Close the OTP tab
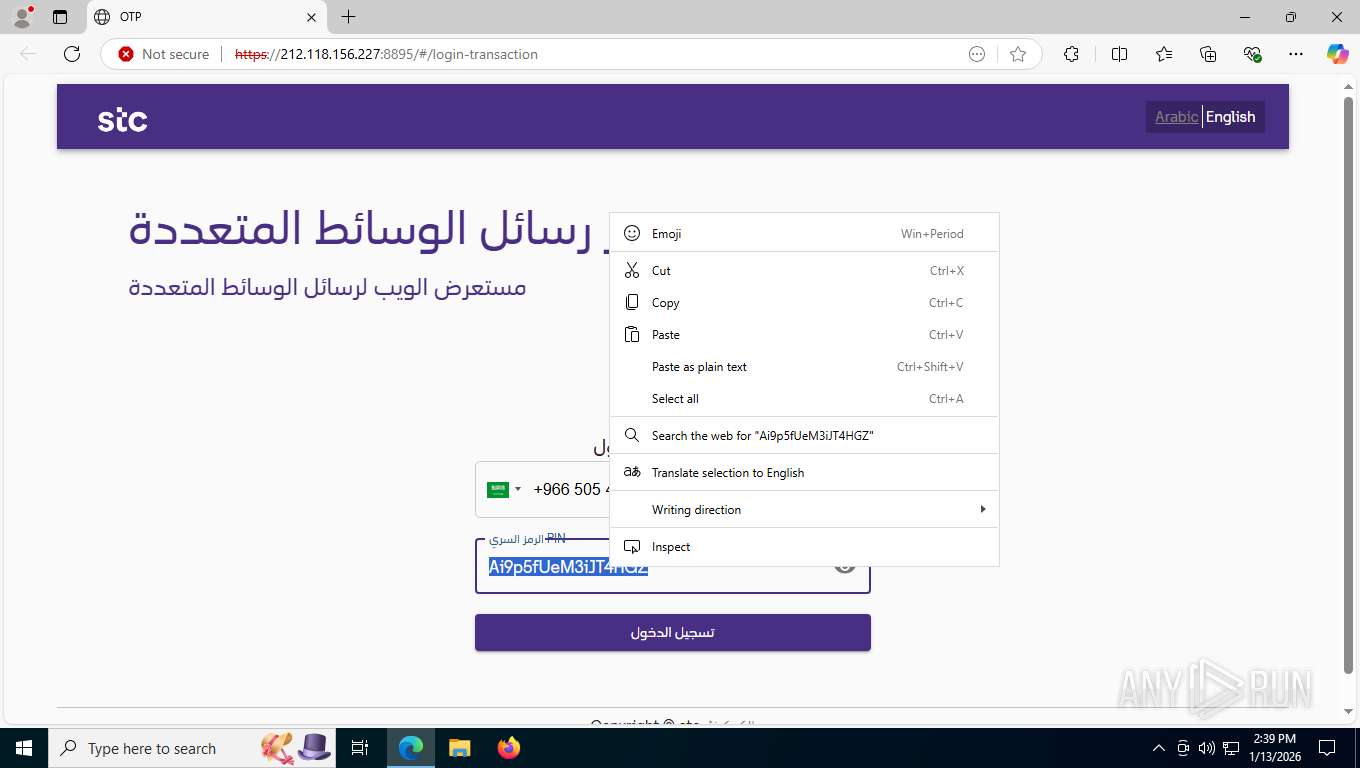The image size is (1360, 768). (x=311, y=17)
